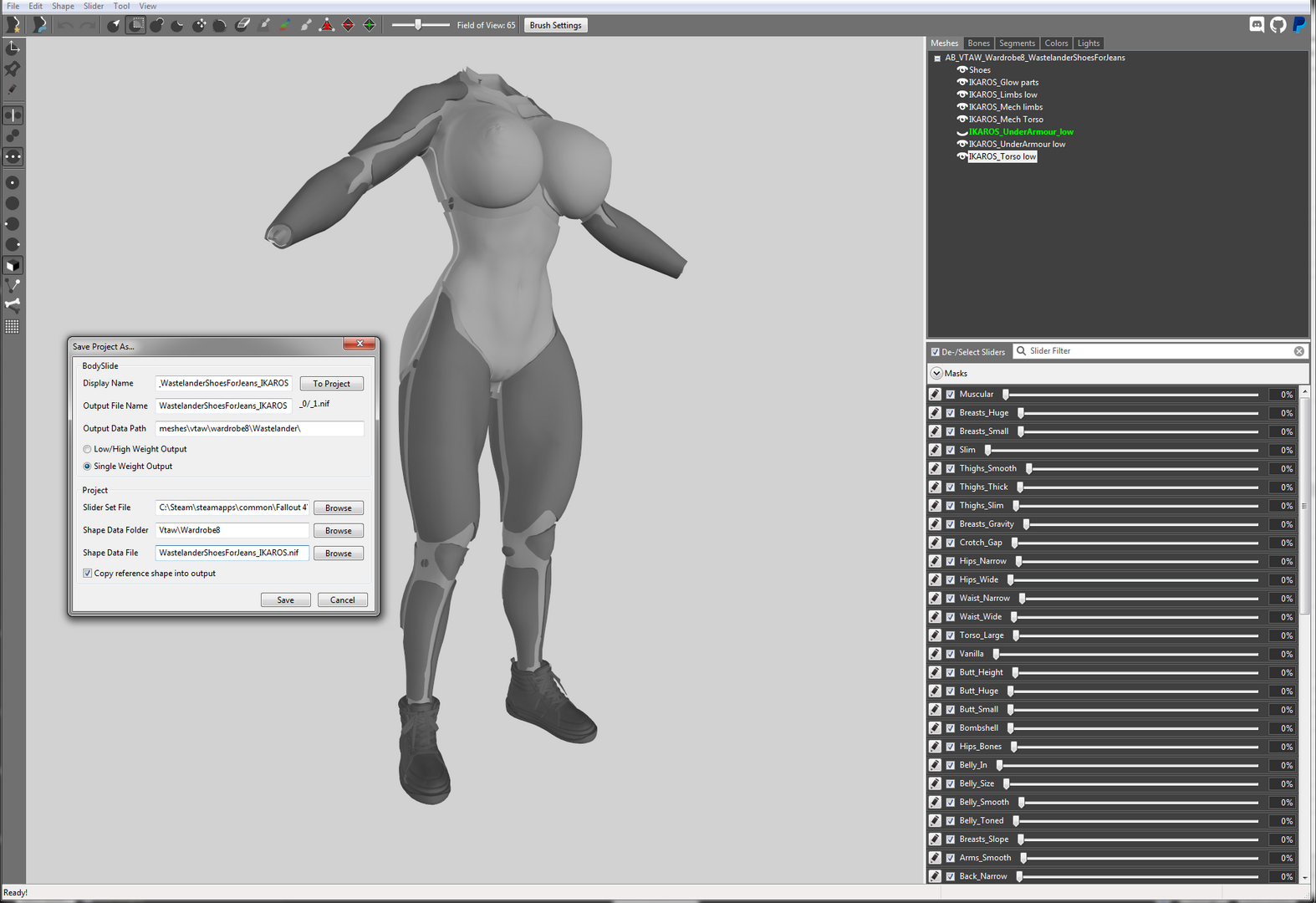Select Low/High Weight Output radio button
1316x903 pixels.
87,449
